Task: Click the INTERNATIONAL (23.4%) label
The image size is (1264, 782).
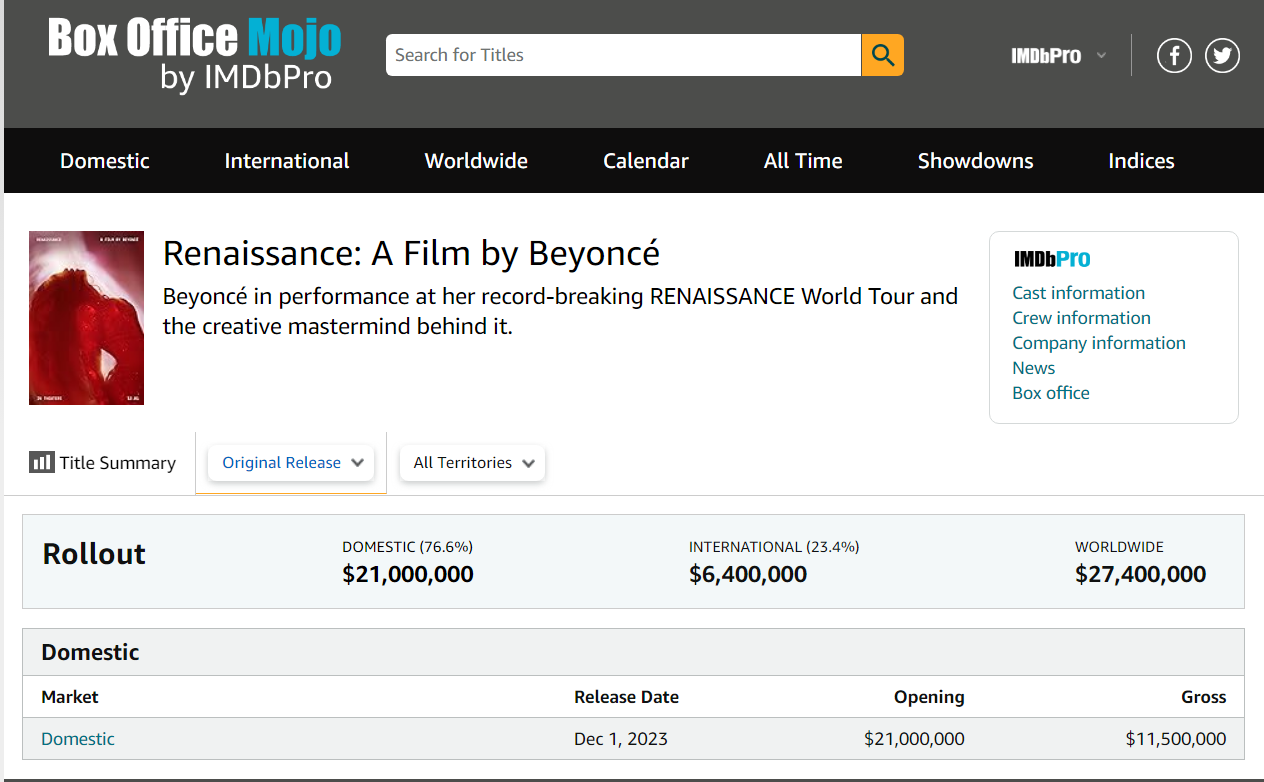Action: (x=774, y=547)
